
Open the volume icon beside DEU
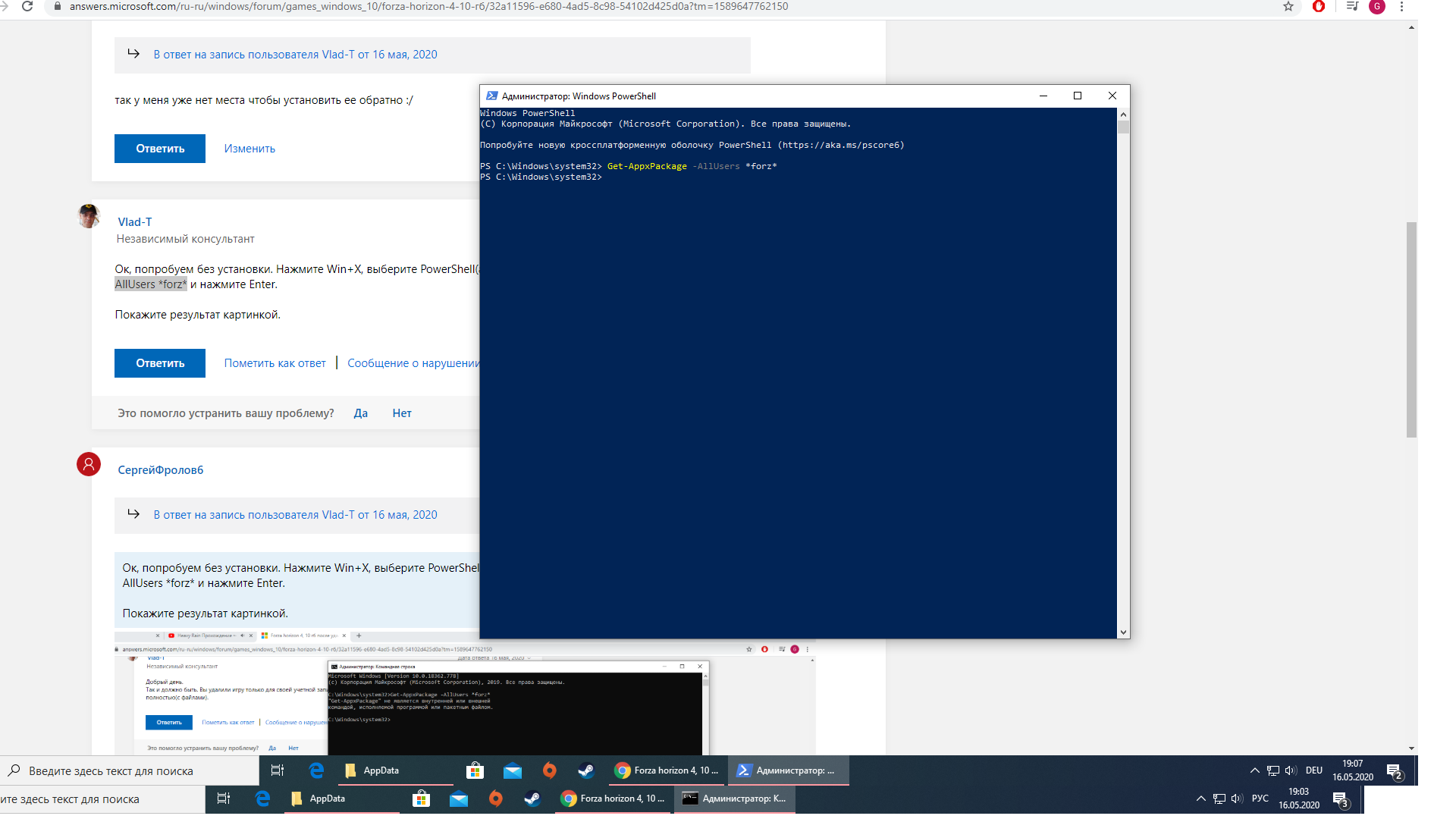click(1291, 770)
